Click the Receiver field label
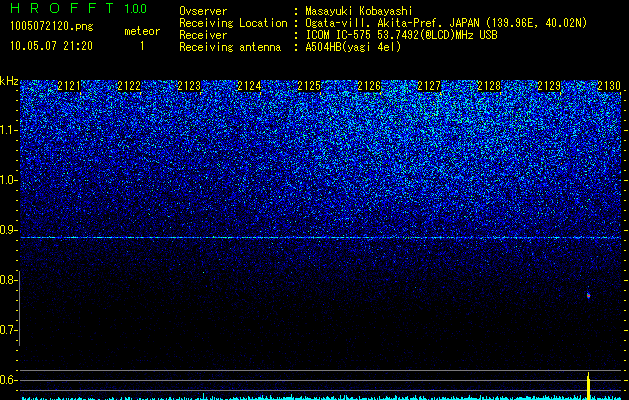629x400 pixels. click(x=203, y=35)
